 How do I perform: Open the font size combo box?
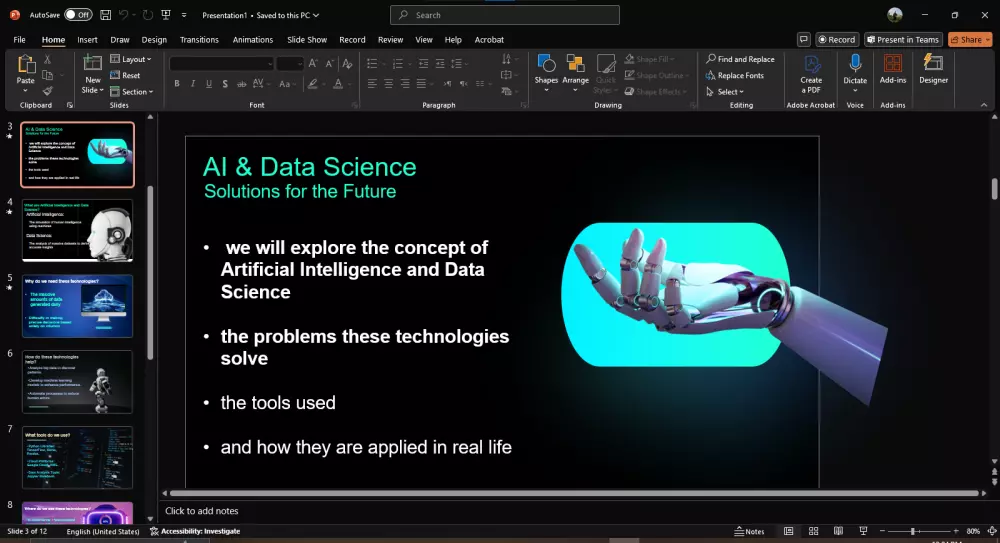pyautogui.click(x=290, y=63)
